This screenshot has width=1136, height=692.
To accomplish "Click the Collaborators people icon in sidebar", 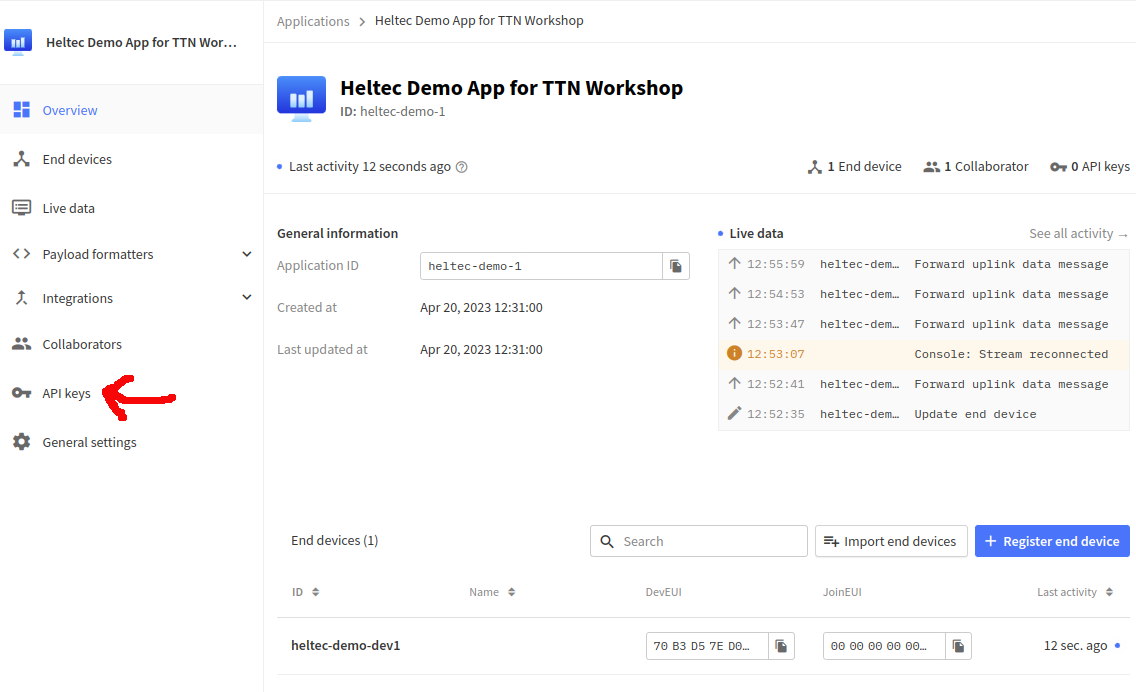I will 22,343.
